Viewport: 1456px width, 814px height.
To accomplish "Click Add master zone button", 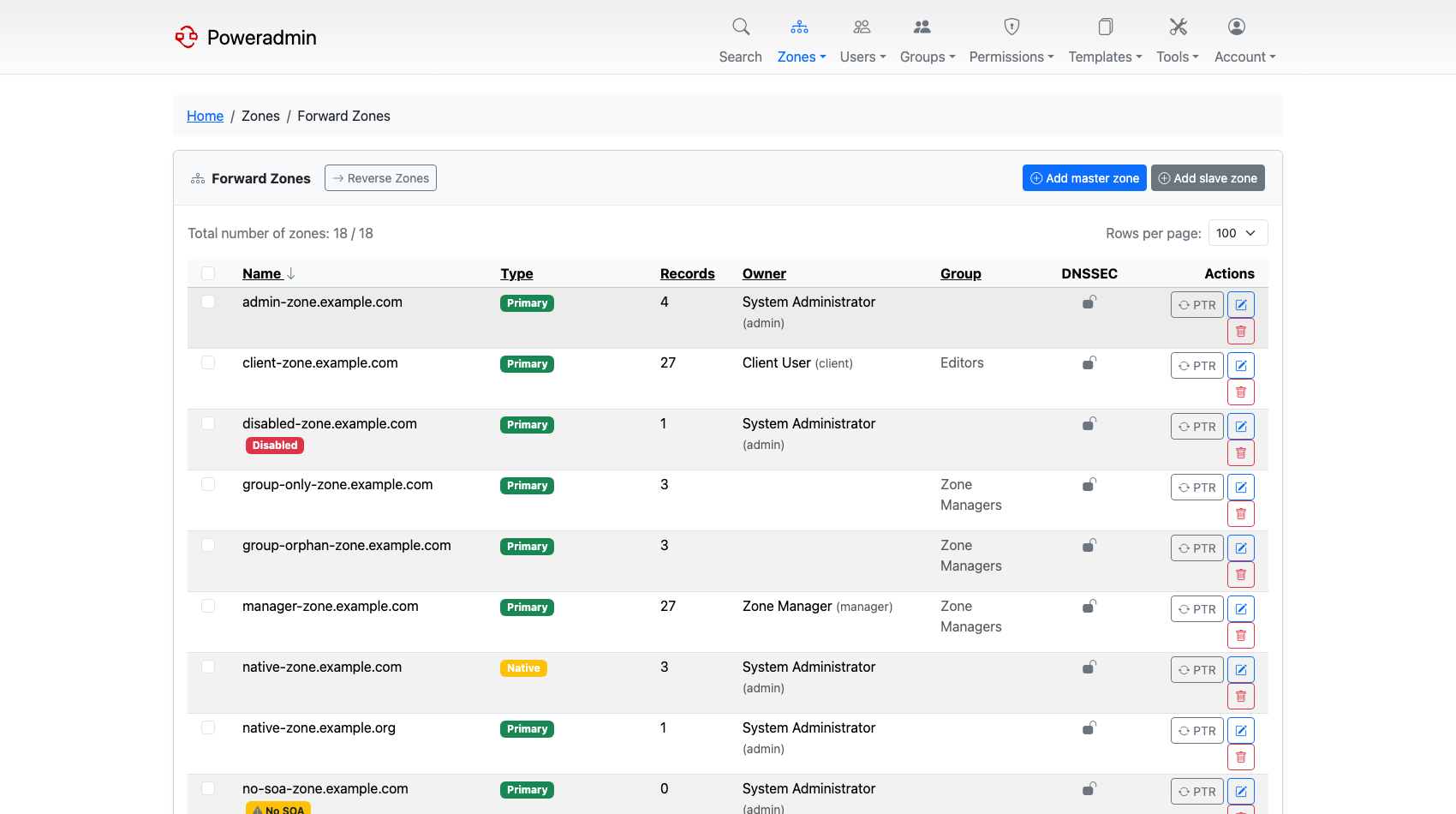I will [x=1084, y=178].
